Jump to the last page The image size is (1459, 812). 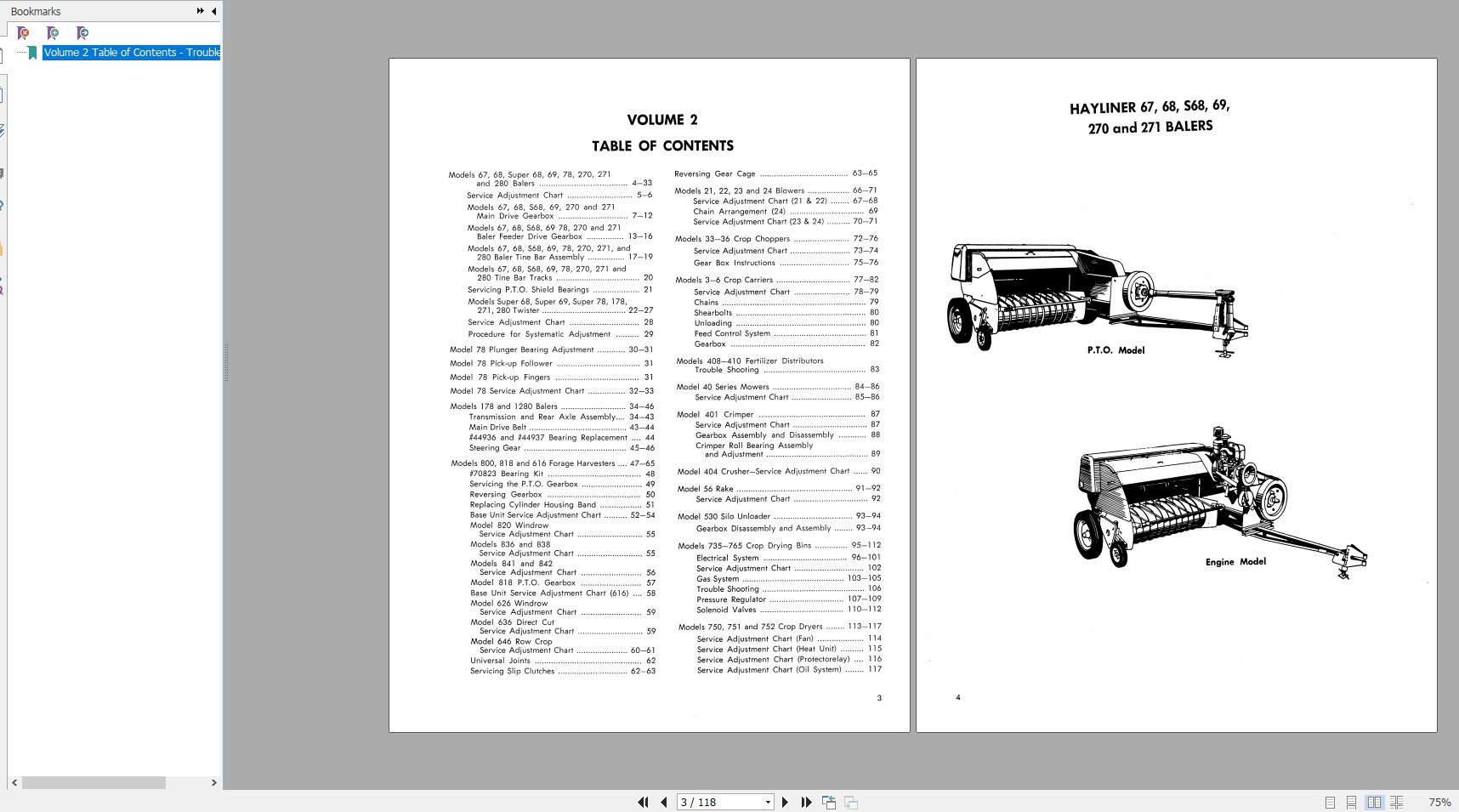[x=805, y=802]
